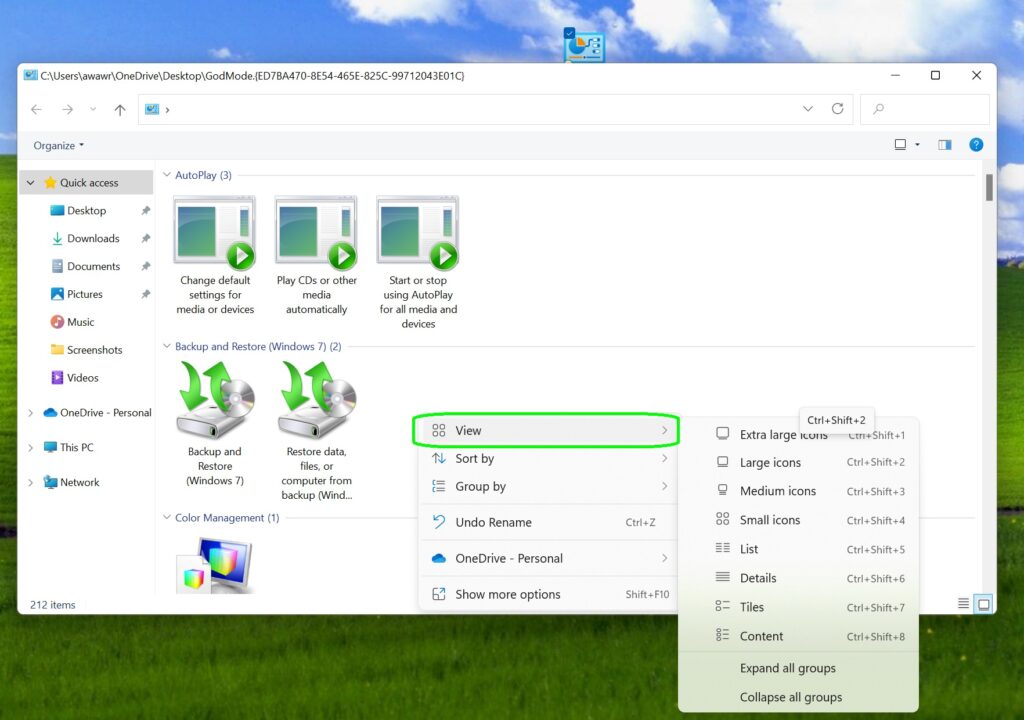Viewport: 1024px width, 720px height.
Task: Open Pictures in the navigation pane
Action: click(x=84, y=294)
